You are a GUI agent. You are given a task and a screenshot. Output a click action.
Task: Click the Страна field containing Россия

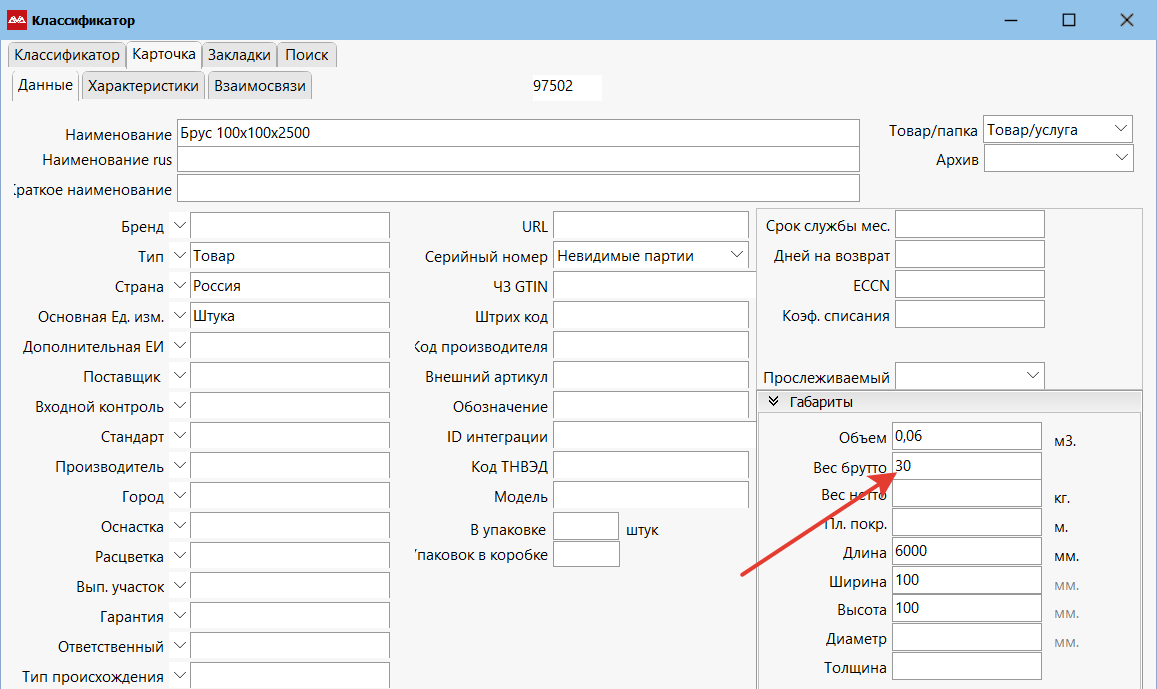[x=289, y=285]
